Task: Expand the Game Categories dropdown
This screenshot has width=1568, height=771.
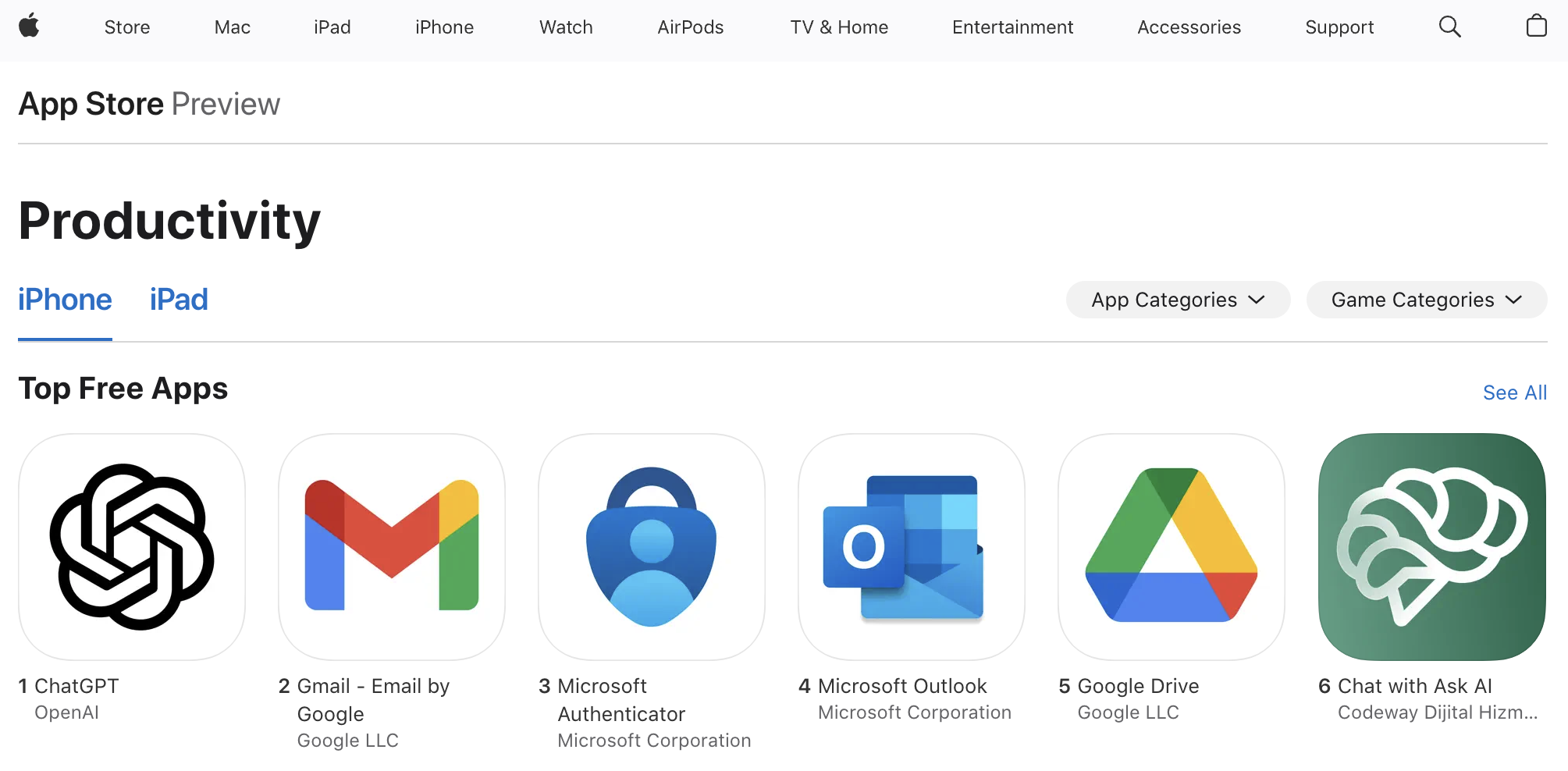Action: click(x=1426, y=300)
